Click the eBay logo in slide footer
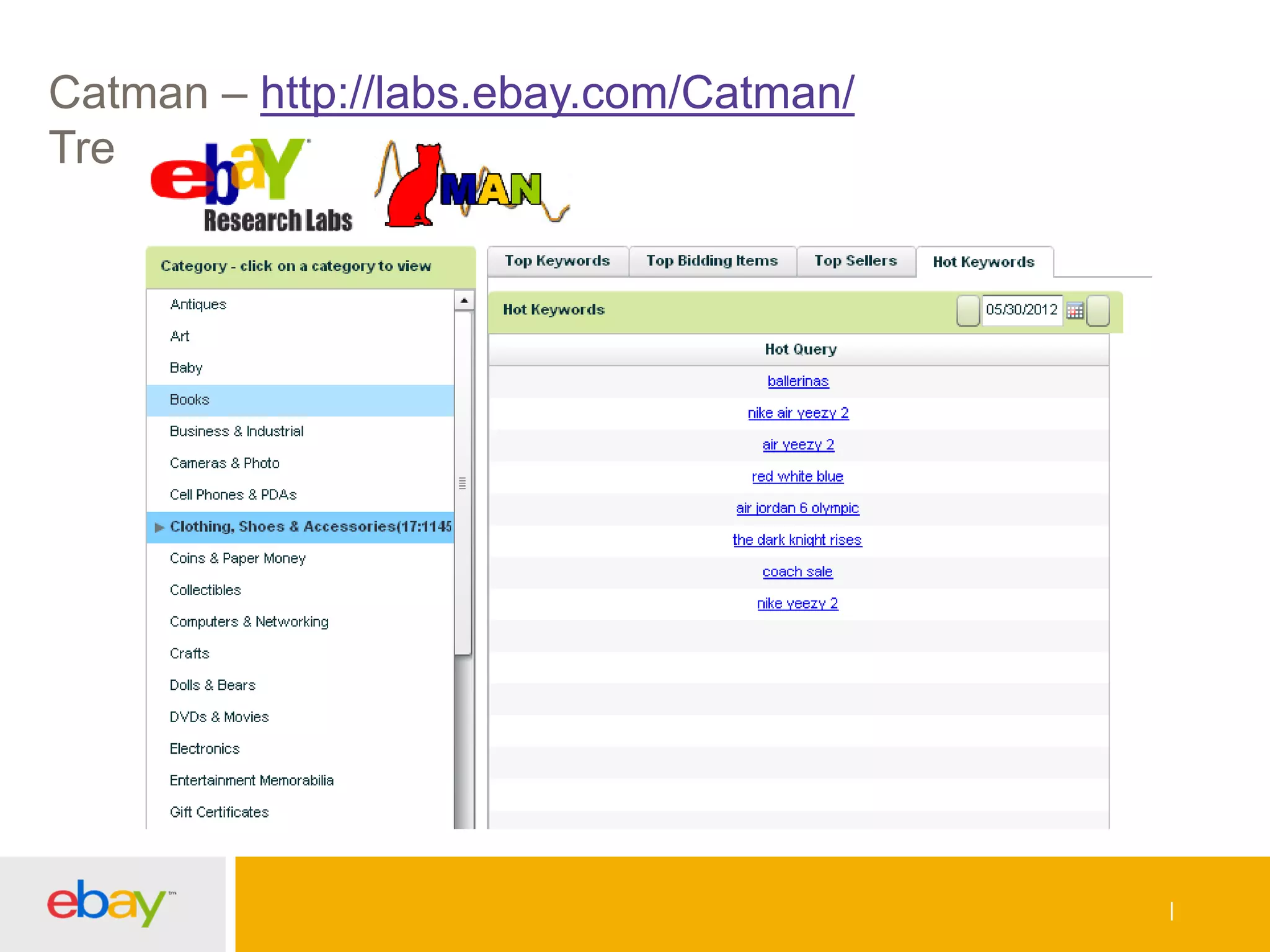This screenshot has width=1270, height=952. tap(112, 903)
